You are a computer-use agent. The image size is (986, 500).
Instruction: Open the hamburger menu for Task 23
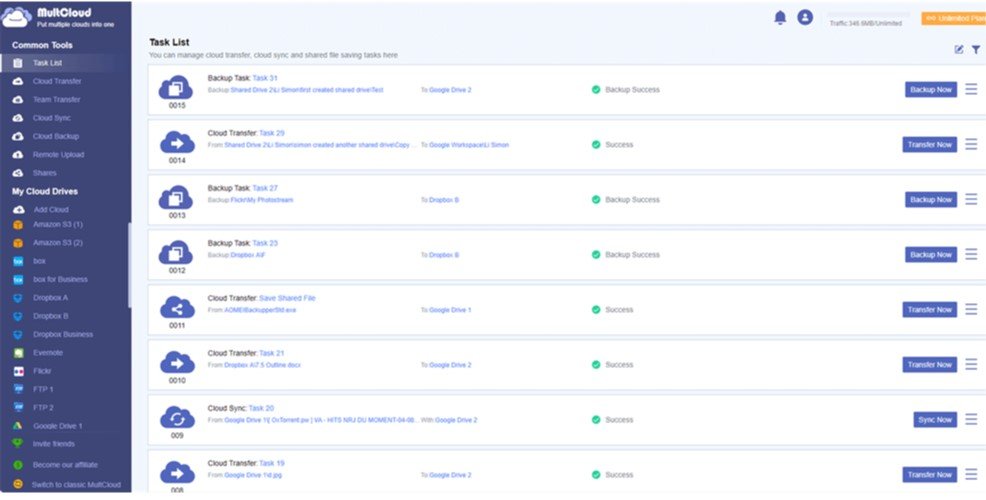(971, 255)
